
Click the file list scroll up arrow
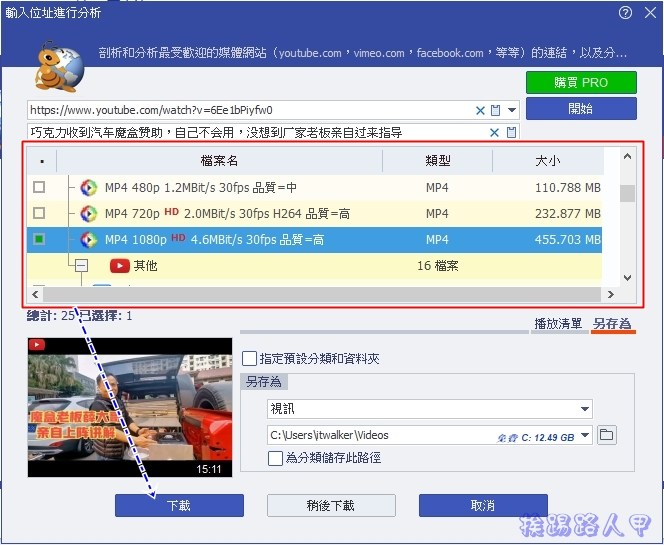coord(628,157)
